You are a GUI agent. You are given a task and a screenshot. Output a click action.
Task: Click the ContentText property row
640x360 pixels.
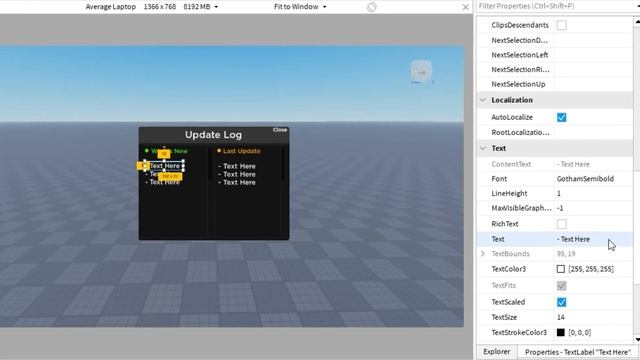point(555,164)
